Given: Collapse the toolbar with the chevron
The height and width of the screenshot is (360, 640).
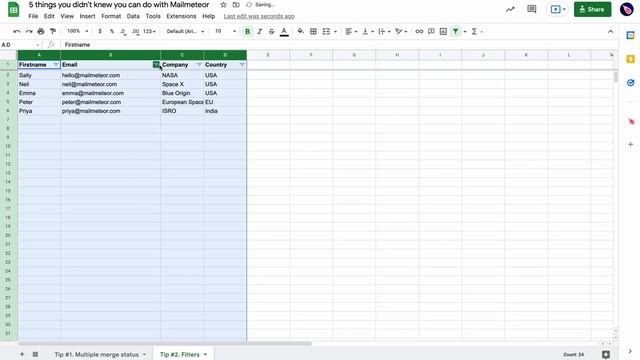Looking at the screenshot, I should pos(611,31).
